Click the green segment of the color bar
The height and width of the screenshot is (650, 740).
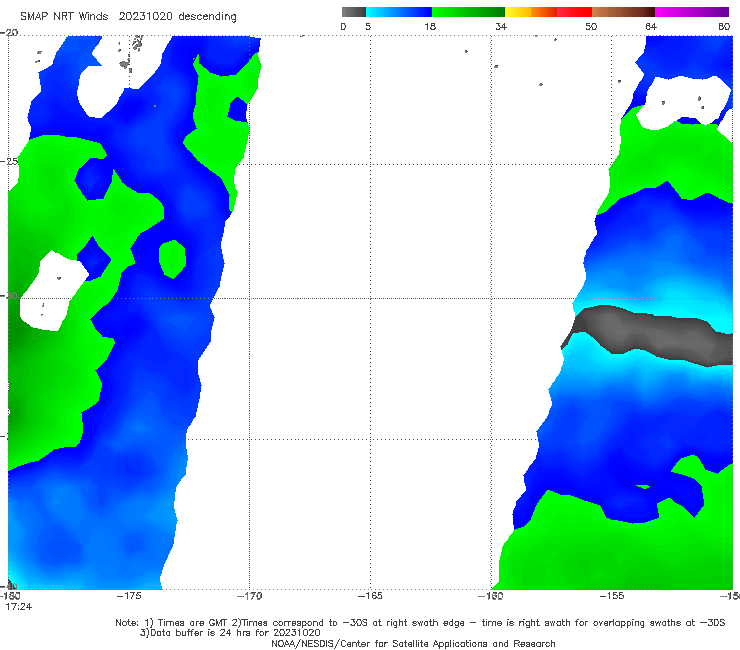coord(468,12)
